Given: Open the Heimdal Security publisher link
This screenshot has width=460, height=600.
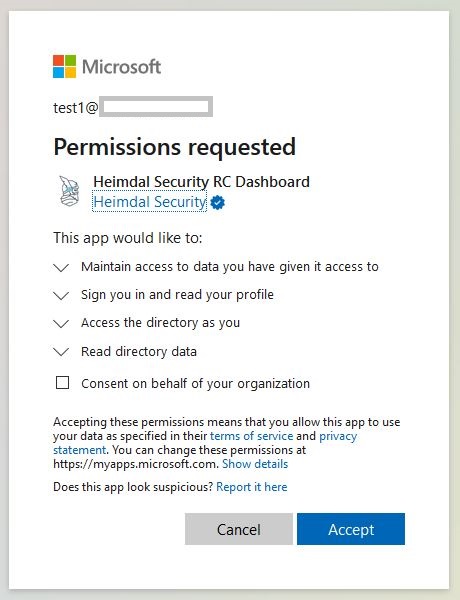Looking at the screenshot, I should click(x=150, y=202).
